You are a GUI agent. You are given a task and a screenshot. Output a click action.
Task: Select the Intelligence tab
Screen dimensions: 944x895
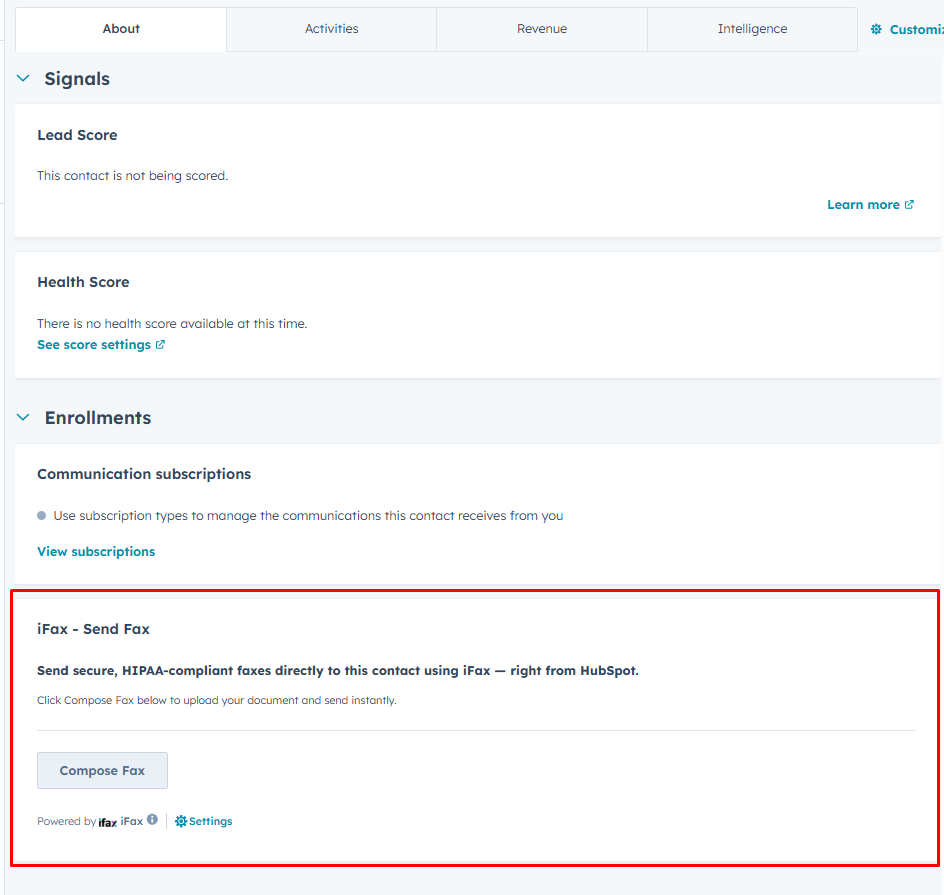(x=752, y=29)
